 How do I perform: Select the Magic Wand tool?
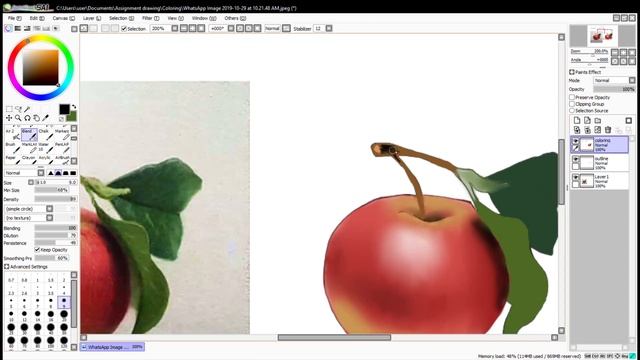pos(27,109)
